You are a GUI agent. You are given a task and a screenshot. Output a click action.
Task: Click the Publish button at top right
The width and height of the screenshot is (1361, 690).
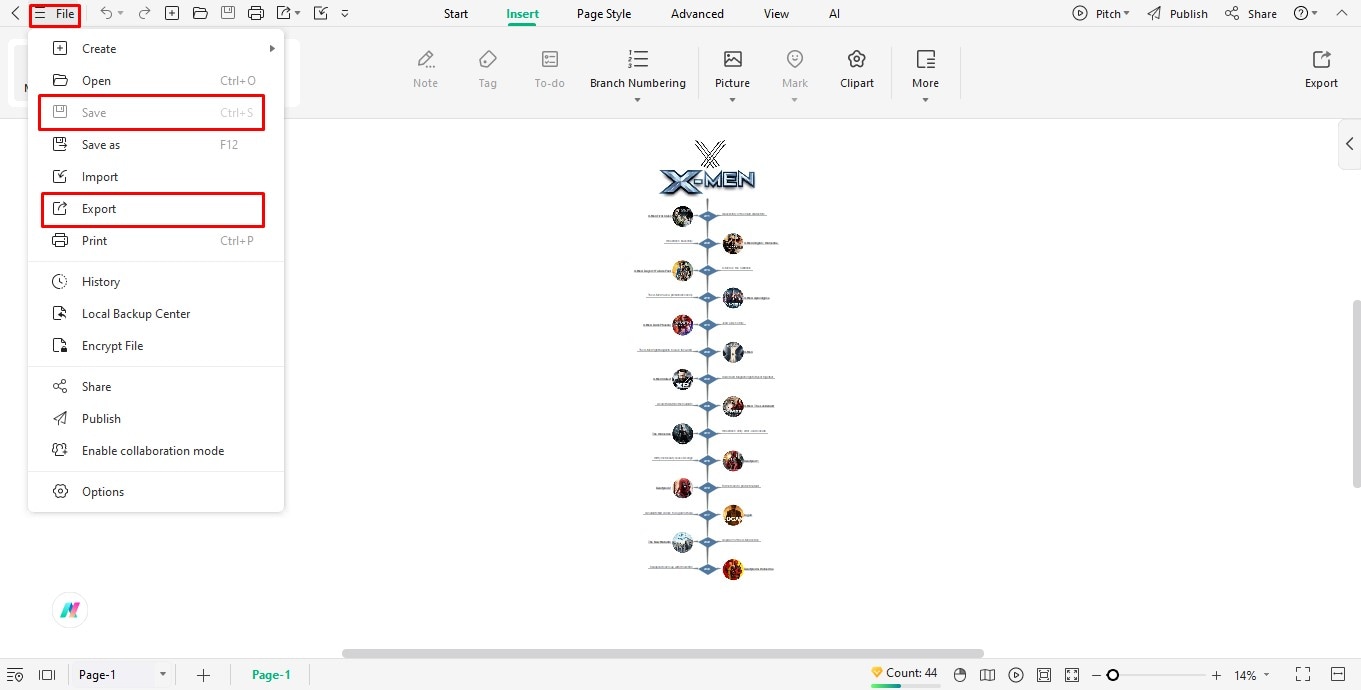click(x=1177, y=14)
